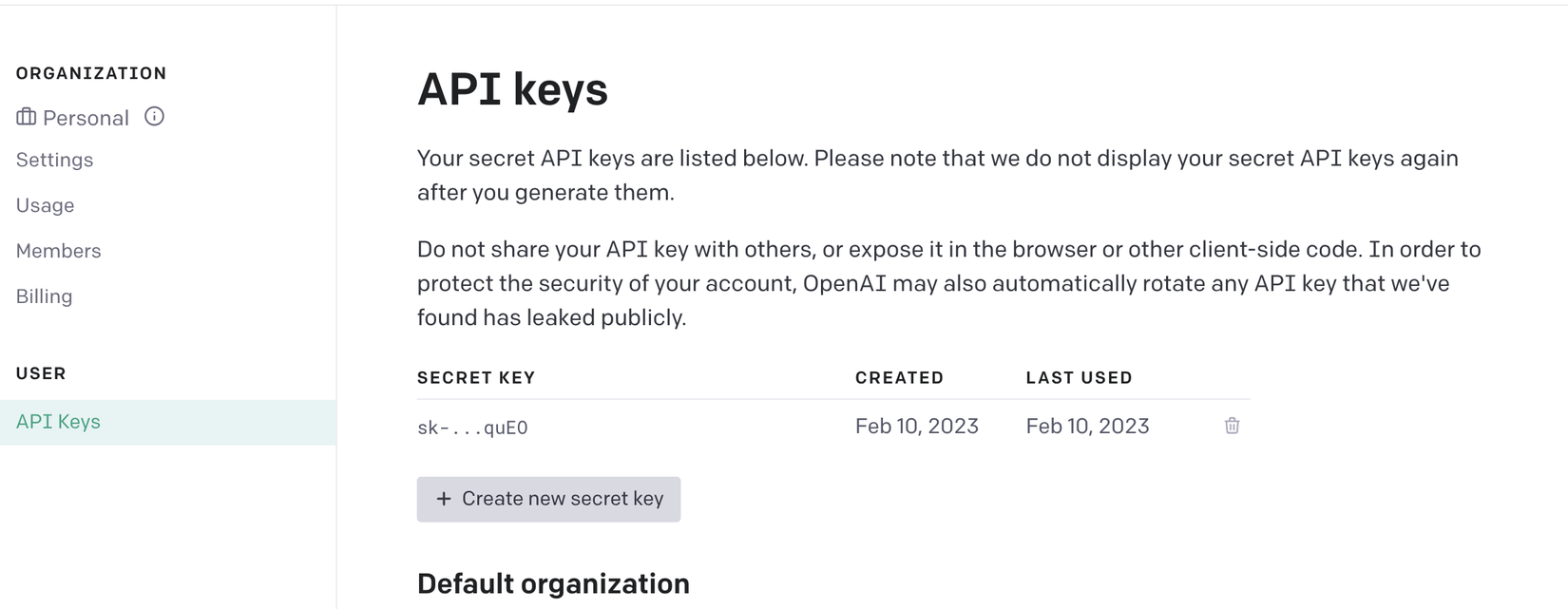Click the SECRET KEY column header

click(476, 378)
